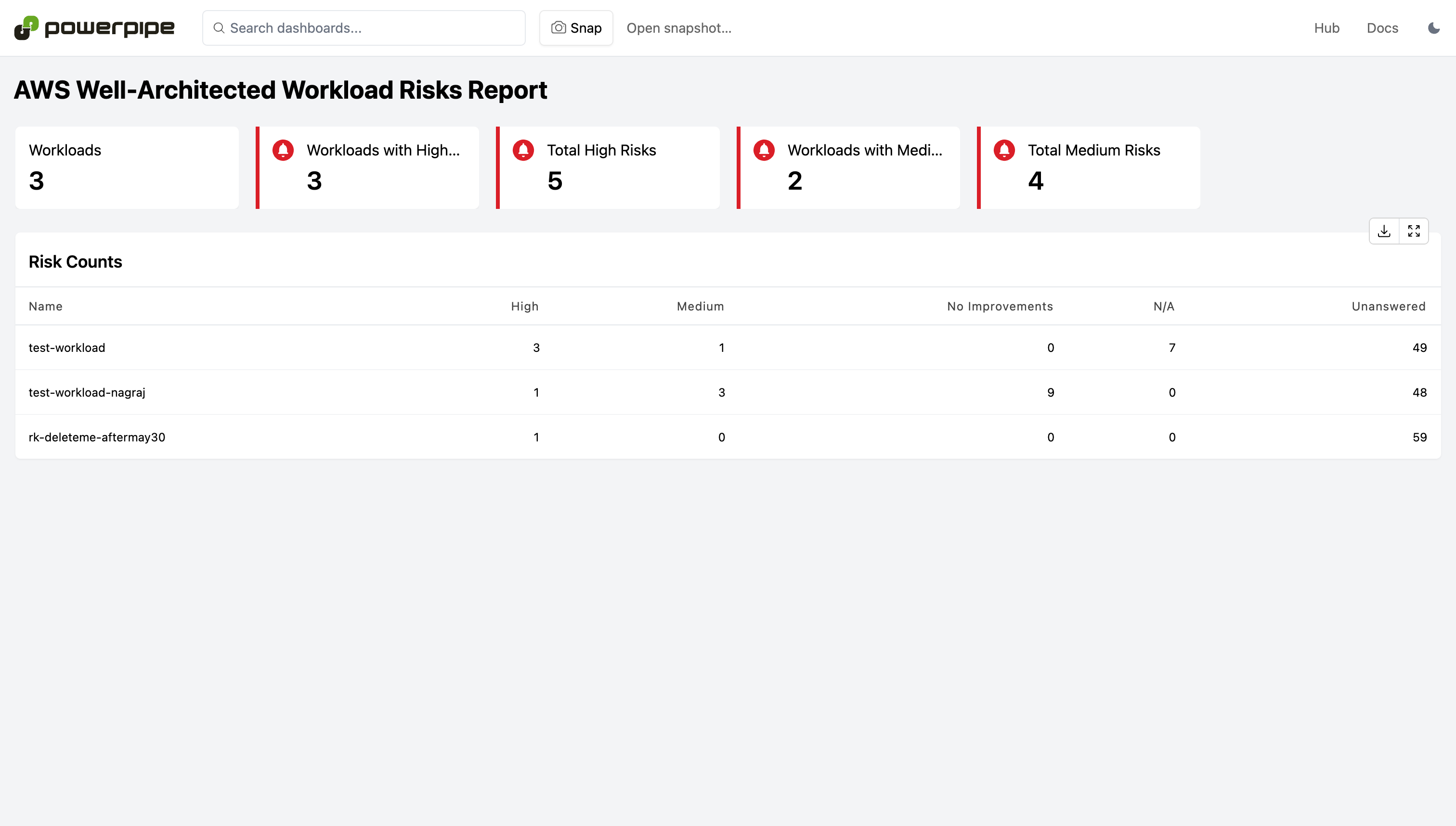
Task: Toggle dark mode moon icon
Action: pos(1433,28)
